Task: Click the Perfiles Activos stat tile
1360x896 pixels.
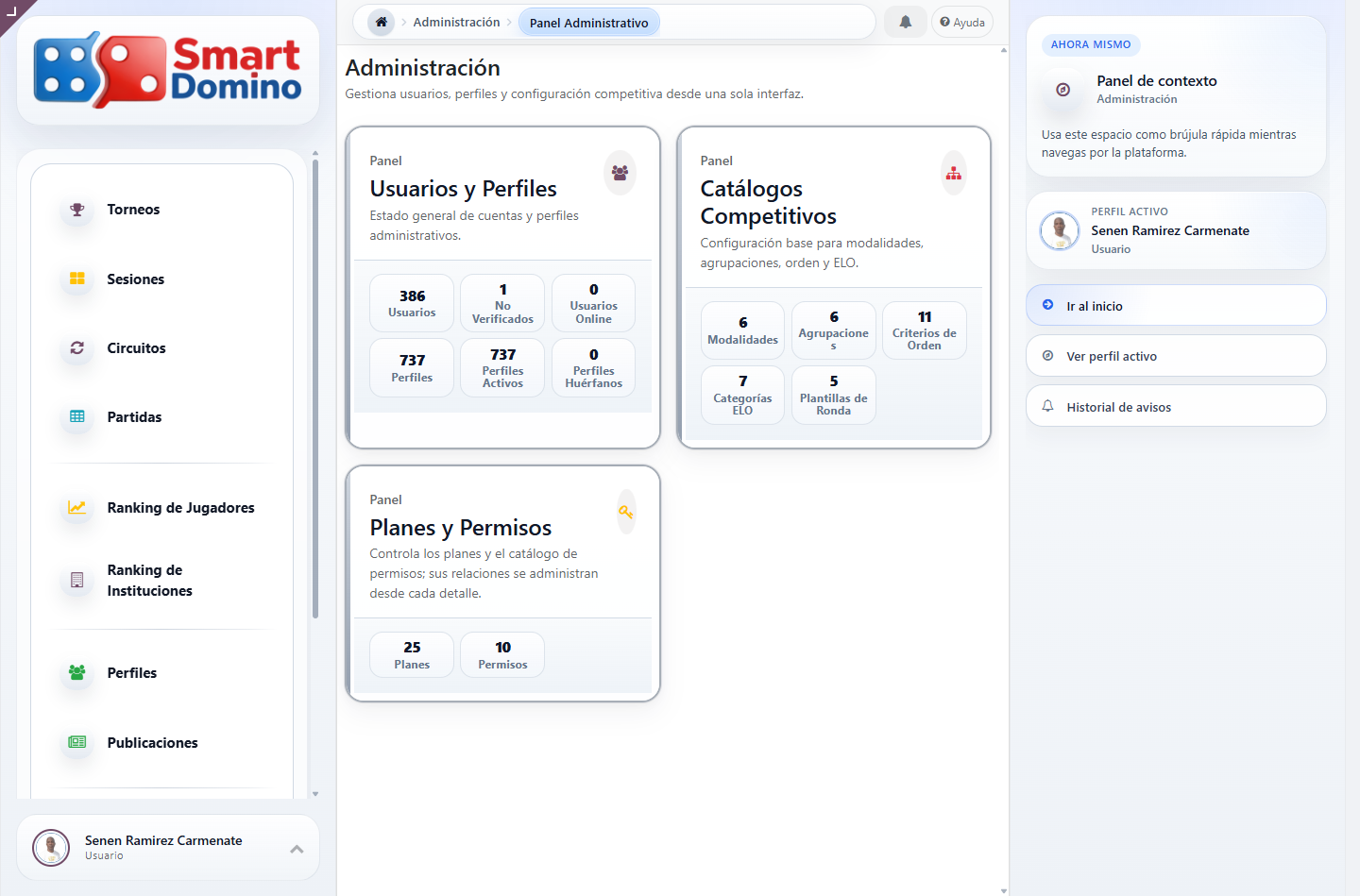Action: [502, 367]
